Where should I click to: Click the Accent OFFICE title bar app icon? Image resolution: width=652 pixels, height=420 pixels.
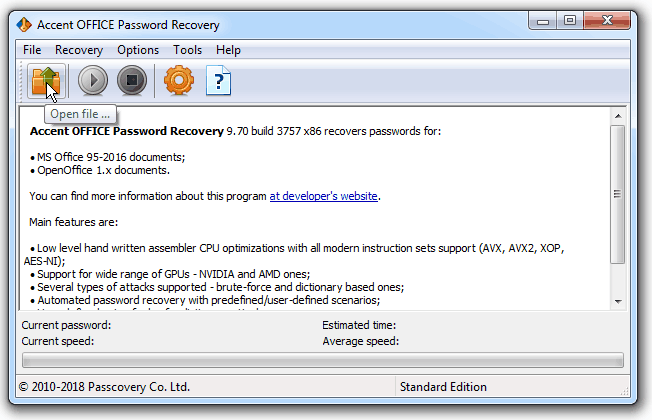pyautogui.click(x=24, y=25)
